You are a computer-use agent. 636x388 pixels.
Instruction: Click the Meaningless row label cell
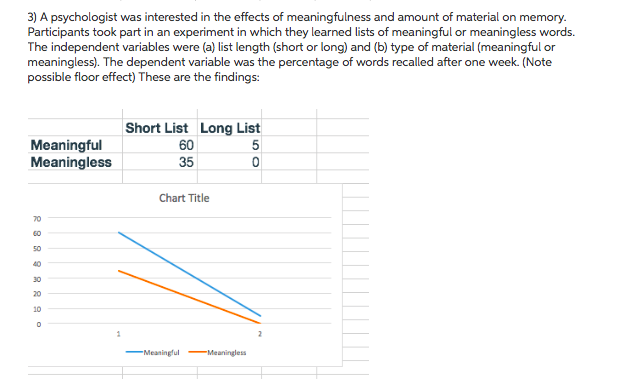75,162
